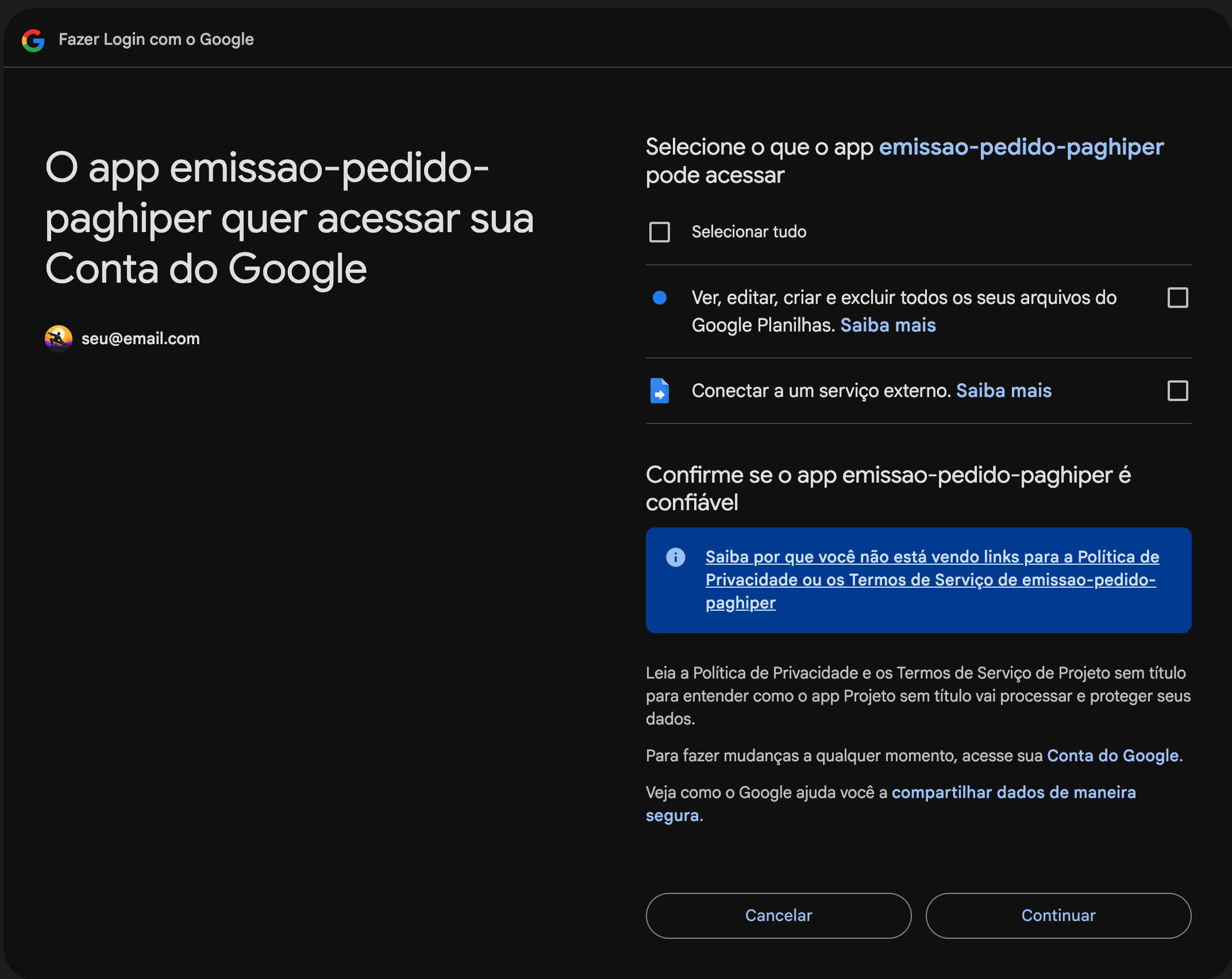Open the emissao-pedido-paghiper app name link

1021,148
